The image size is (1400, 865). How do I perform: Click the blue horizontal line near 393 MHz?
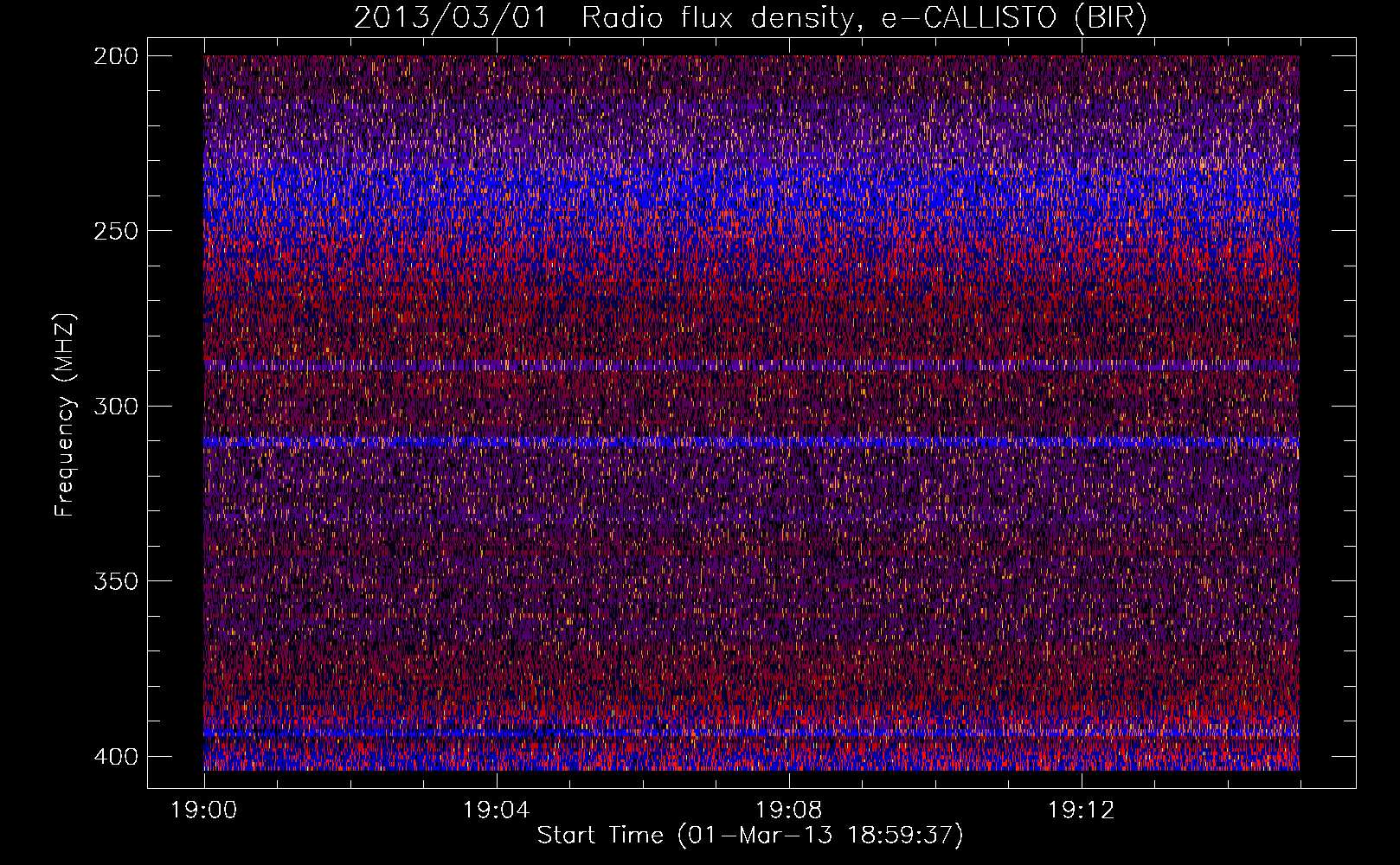click(x=752, y=734)
